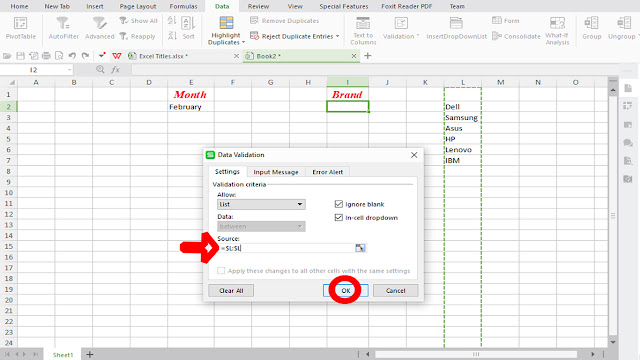Uncheck the Ignore blank checkbox
Viewport: 640px width, 360px height.
[x=338, y=204]
